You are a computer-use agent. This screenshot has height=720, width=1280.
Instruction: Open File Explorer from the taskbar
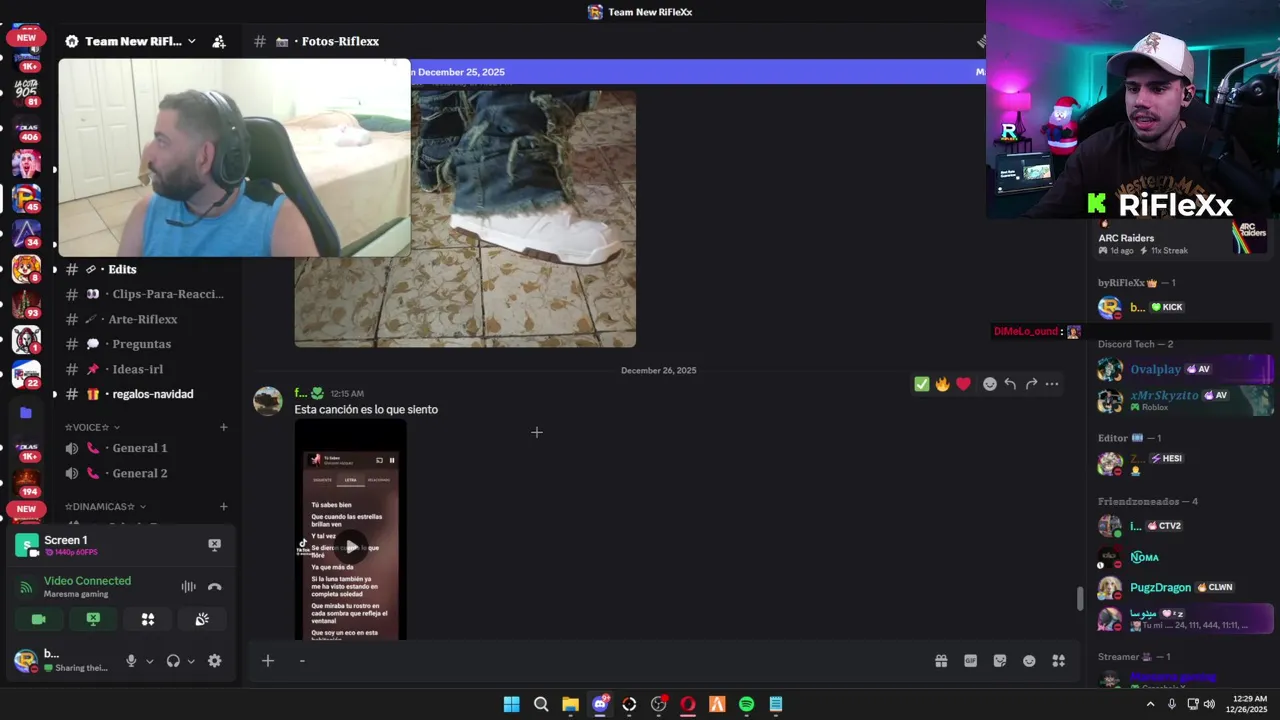coord(570,704)
